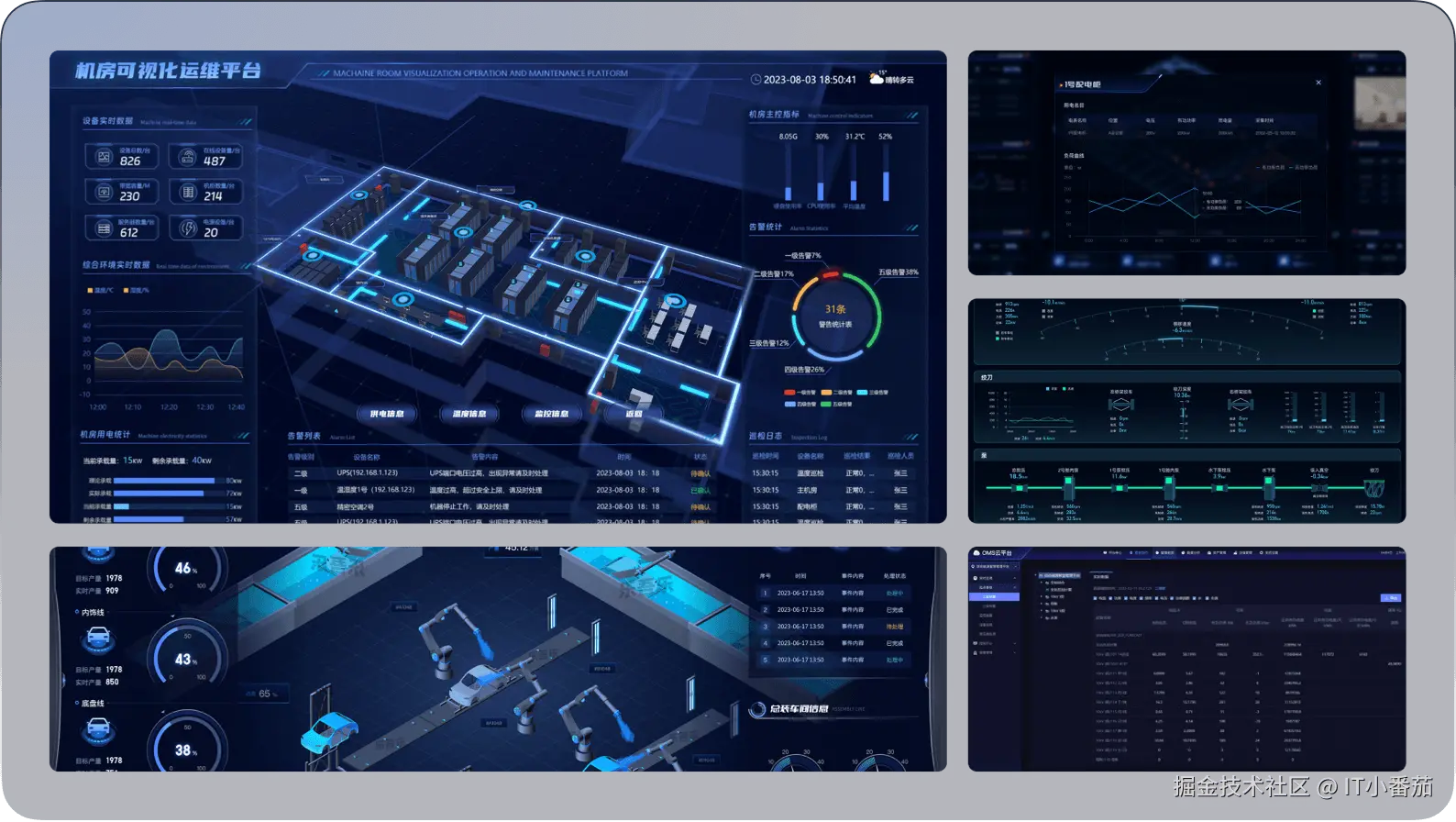Image resolution: width=1456 pixels, height=822 pixels.
Task: Click 已确认 status in the alarm list
Action: pyautogui.click(x=700, y=490)
